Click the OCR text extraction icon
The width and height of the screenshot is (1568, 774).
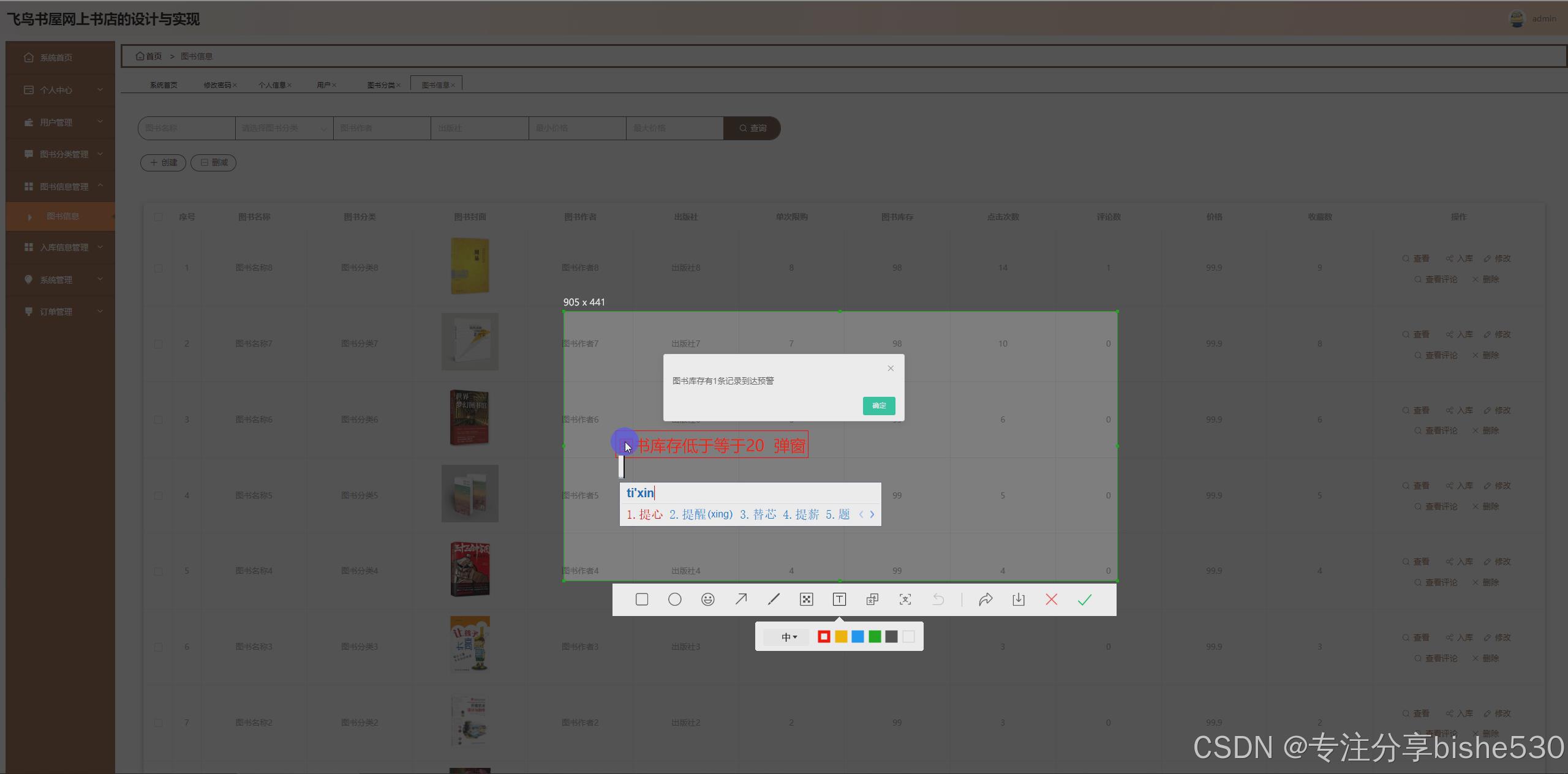point(905,599)
